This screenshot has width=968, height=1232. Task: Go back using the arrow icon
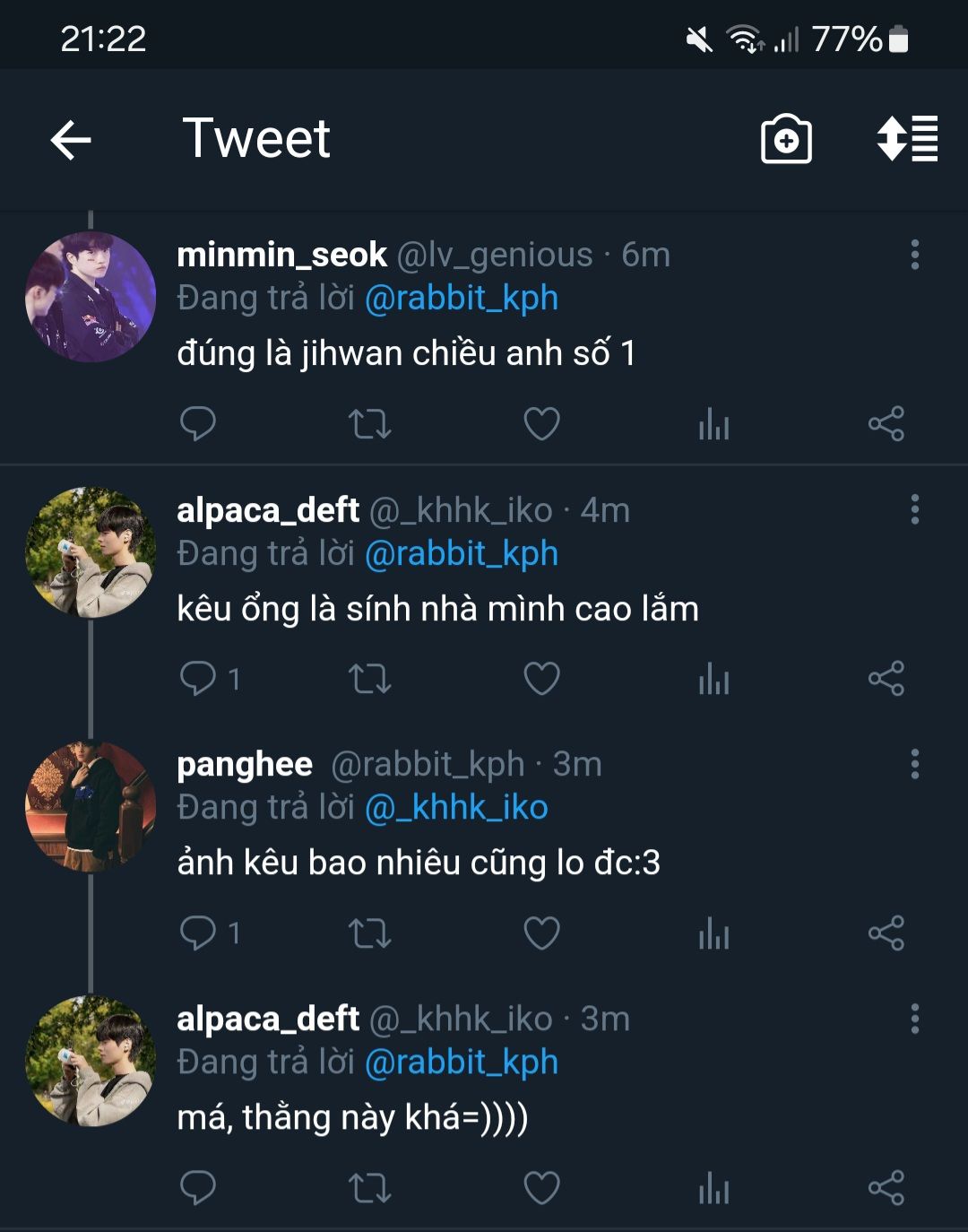71,141
